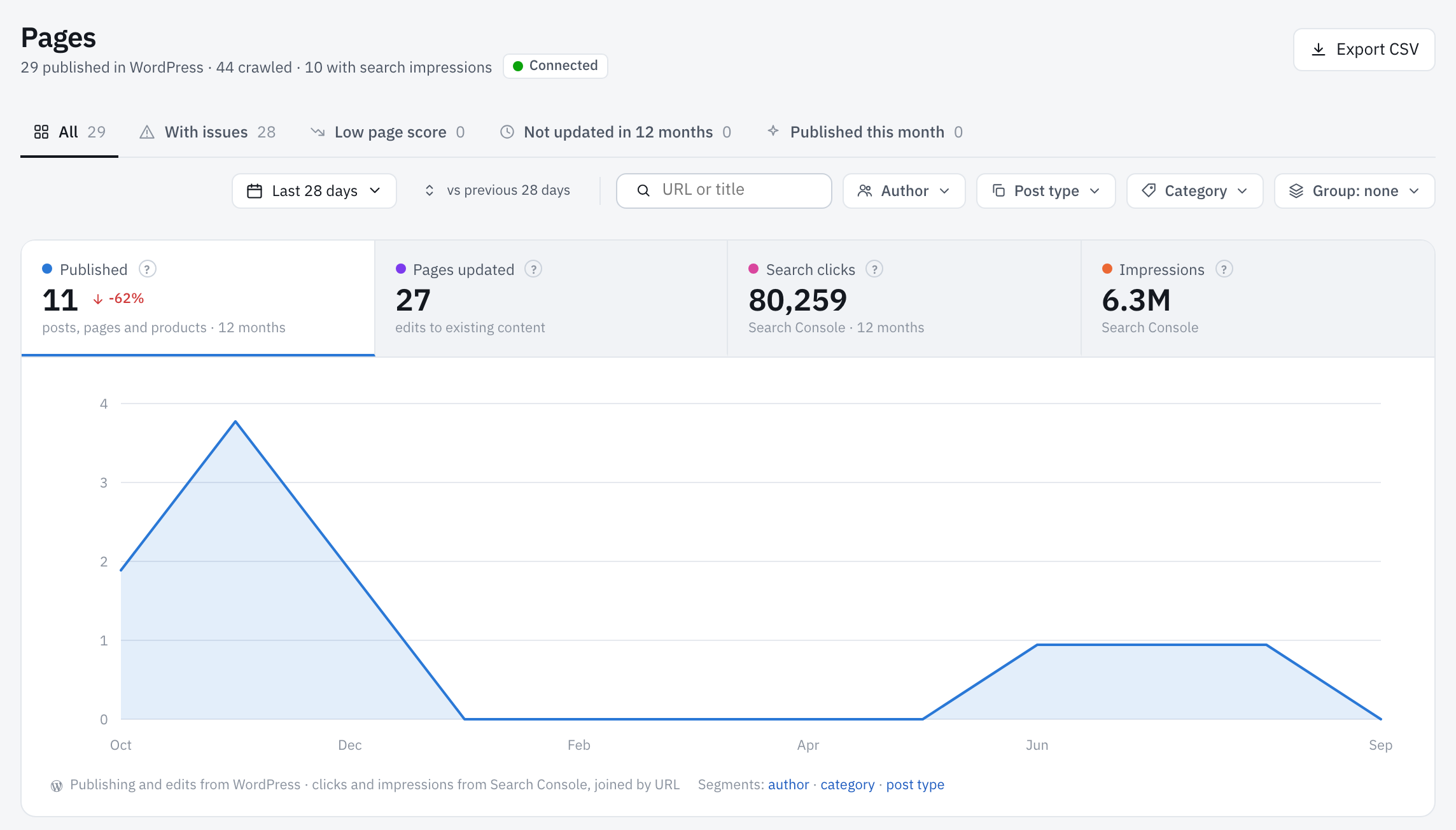1456x830 pixels.
Task: Expand the Post type filter dropdown
Action: point(1046,191)
